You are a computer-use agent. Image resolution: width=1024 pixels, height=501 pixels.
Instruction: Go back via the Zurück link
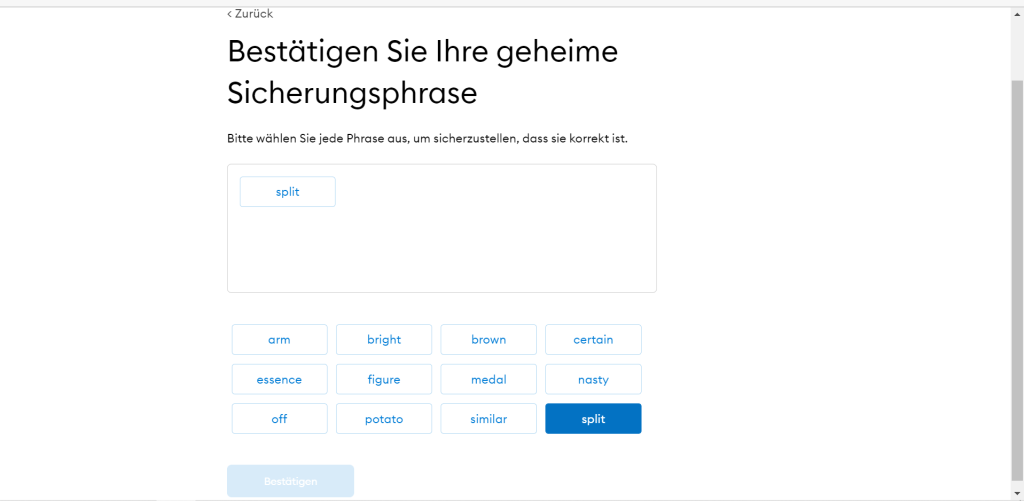coord(253,14)
